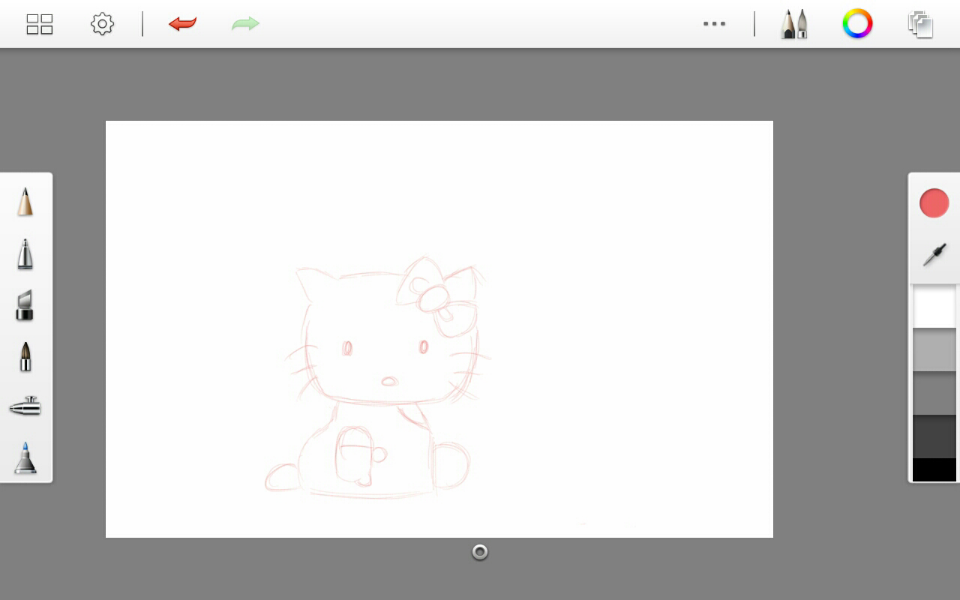Select the black swatch at the bottom
This screenshot has width=960, height=600.
(933, 470)
